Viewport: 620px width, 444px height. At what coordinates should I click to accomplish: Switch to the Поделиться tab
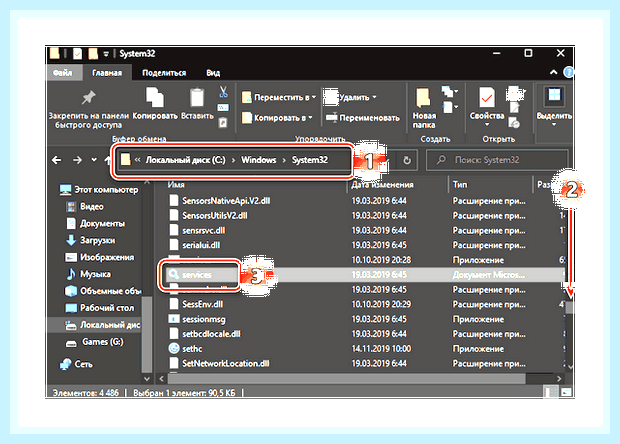(x=164, y=73)
